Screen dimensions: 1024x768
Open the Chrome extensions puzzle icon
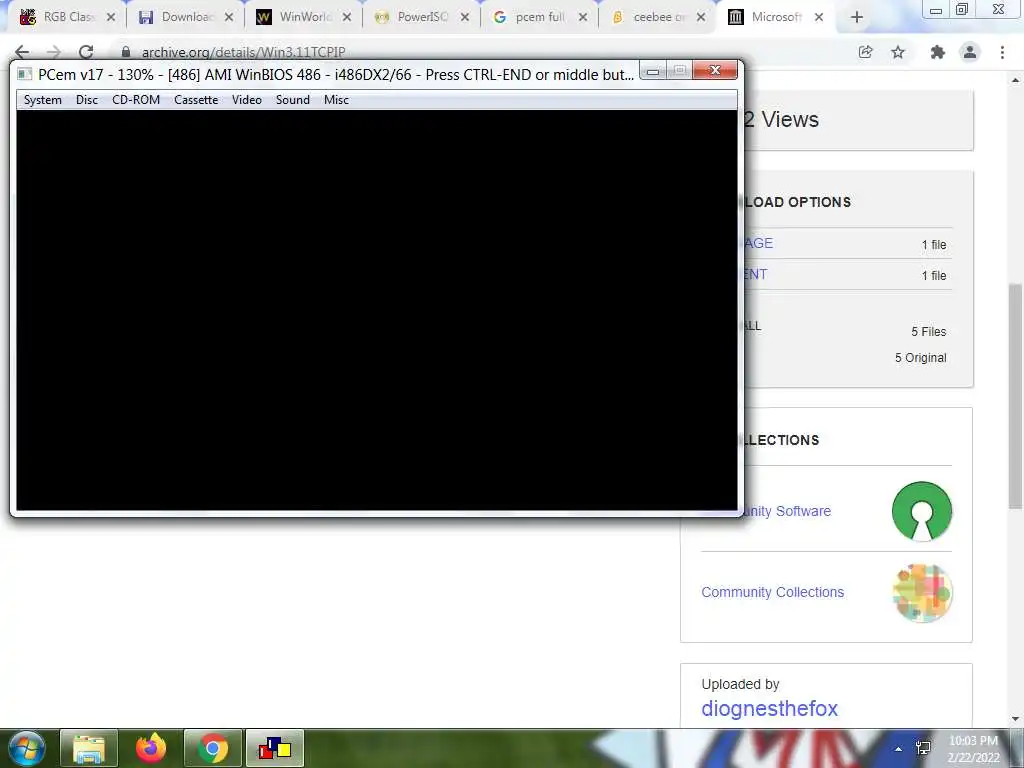point(938,52)
